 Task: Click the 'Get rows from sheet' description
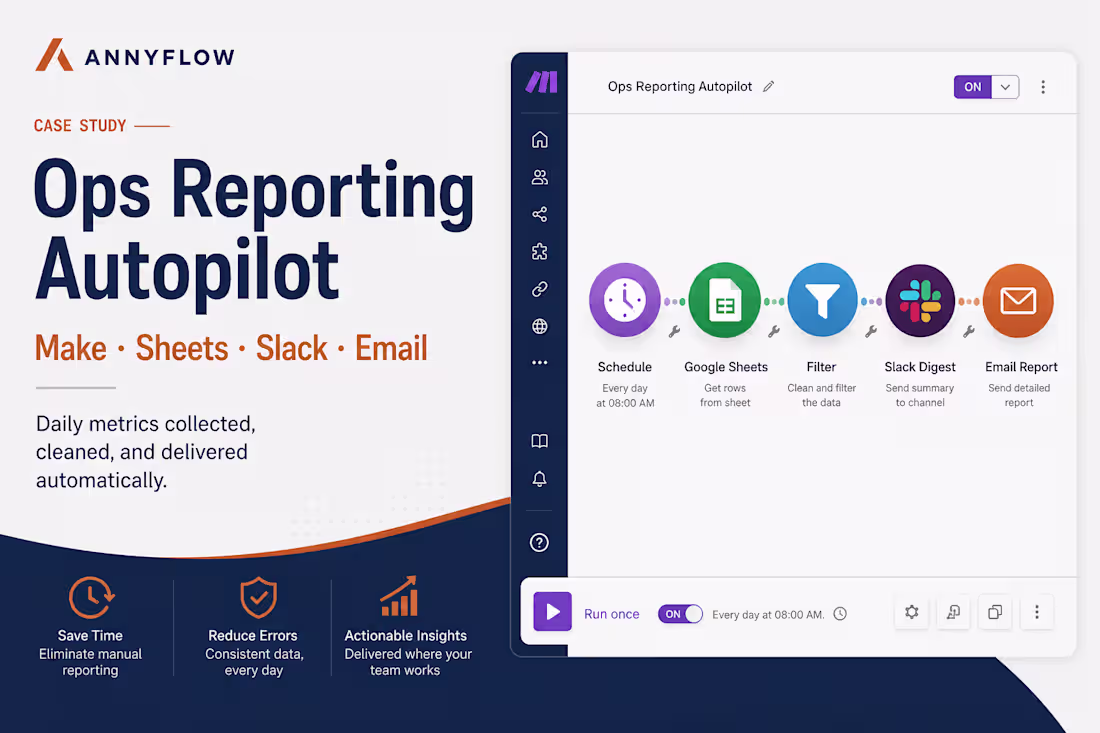click(725, 395)
